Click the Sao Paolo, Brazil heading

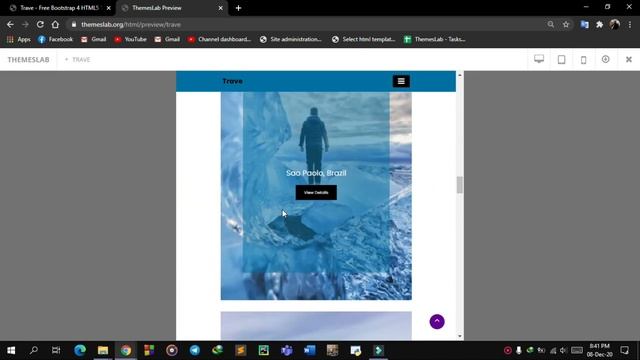[316, 173]
